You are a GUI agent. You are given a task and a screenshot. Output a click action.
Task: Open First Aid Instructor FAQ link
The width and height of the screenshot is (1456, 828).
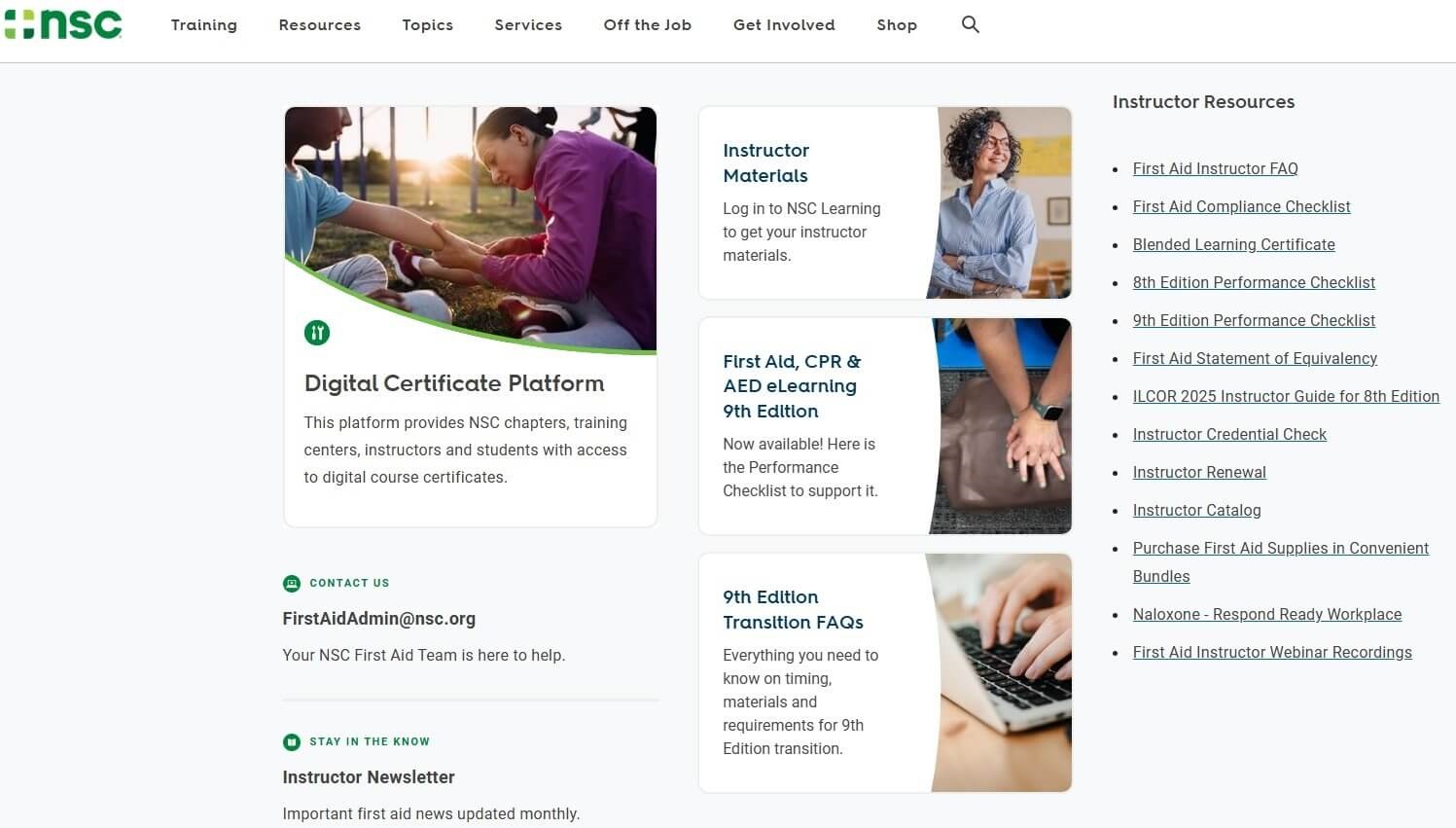(x=1216, y=168)
